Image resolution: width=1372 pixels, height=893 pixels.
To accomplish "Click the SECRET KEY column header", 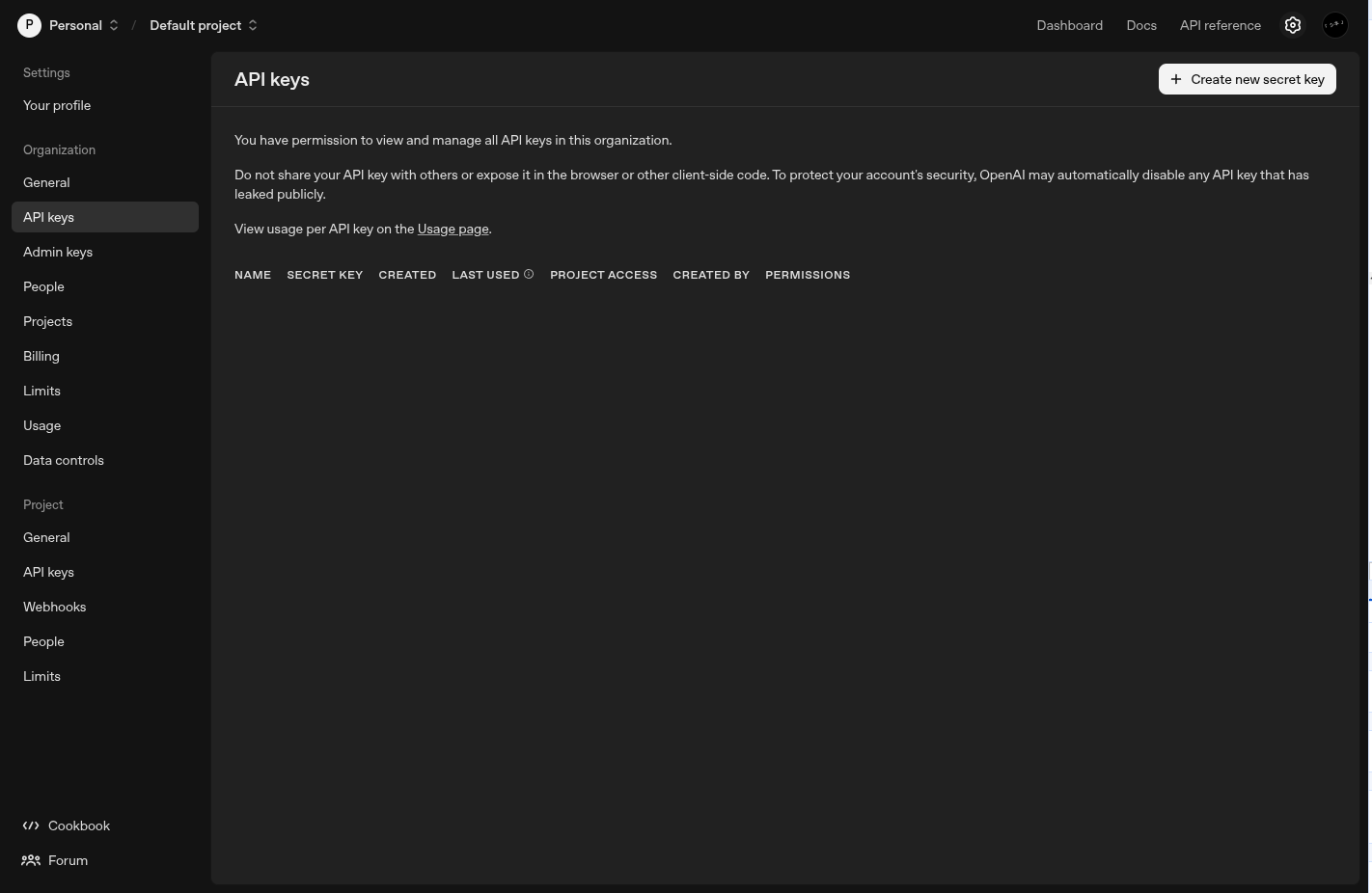I will coord(325,275).
